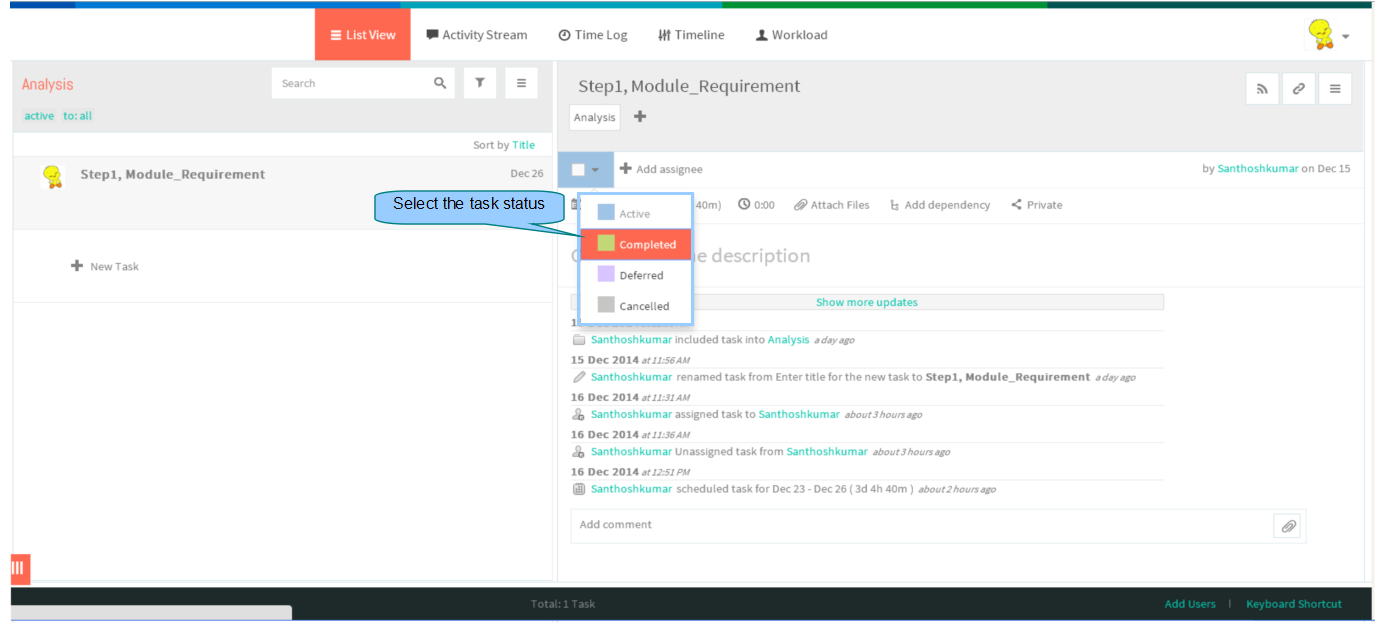Open Santhoshkumar author link near Dec 15
The width and height of the screenshot is (1379, 630).
coord(1256,168)
